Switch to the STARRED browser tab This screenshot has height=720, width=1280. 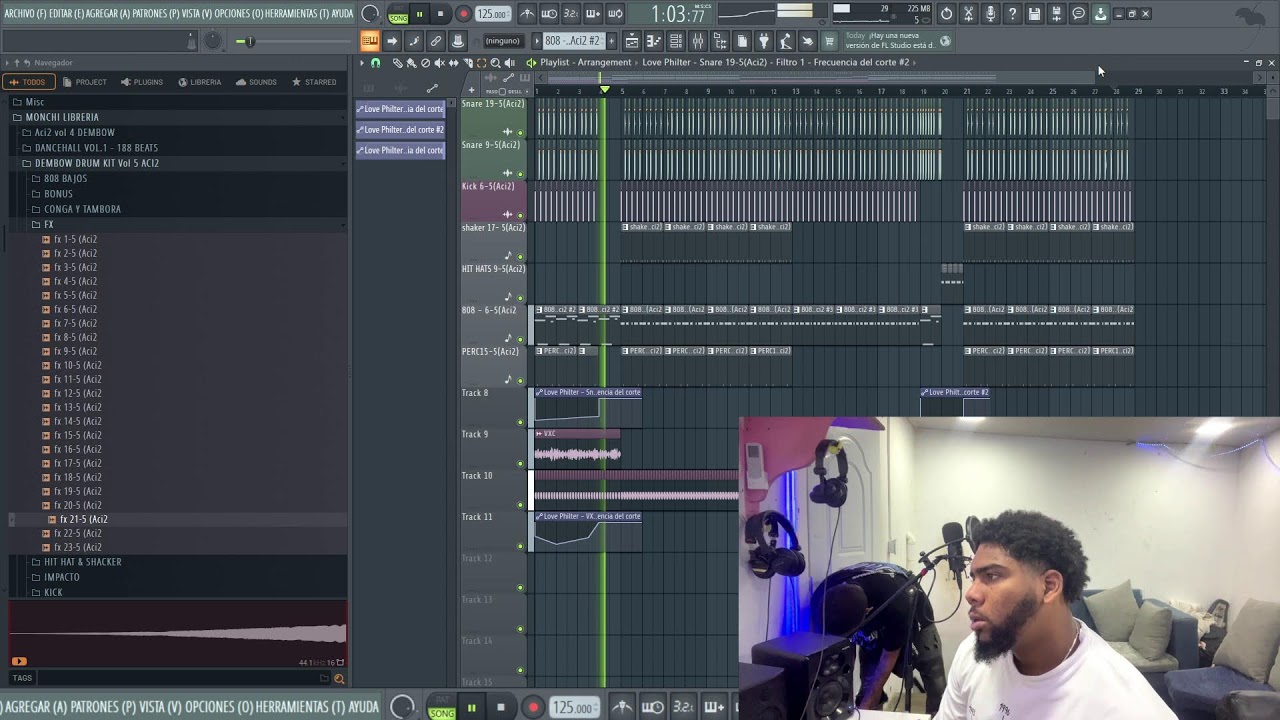315,82
